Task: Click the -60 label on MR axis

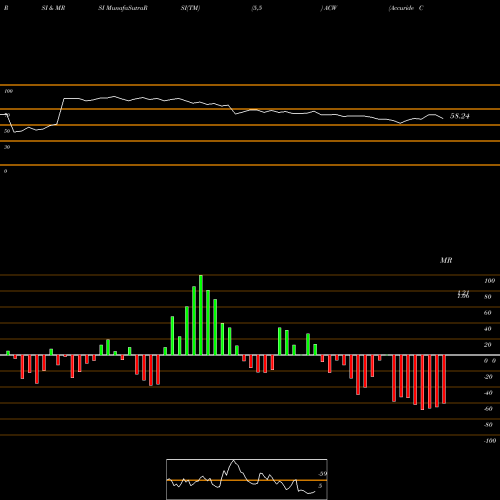Action: tap(488, 409)
